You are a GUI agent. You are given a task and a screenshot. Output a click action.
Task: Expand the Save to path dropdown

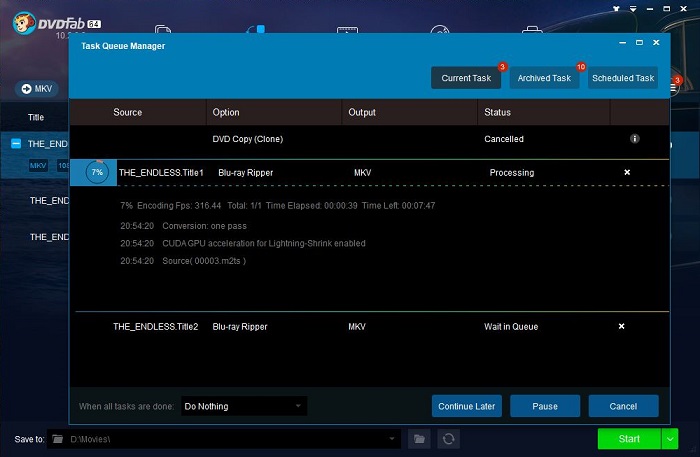(392, 439)
